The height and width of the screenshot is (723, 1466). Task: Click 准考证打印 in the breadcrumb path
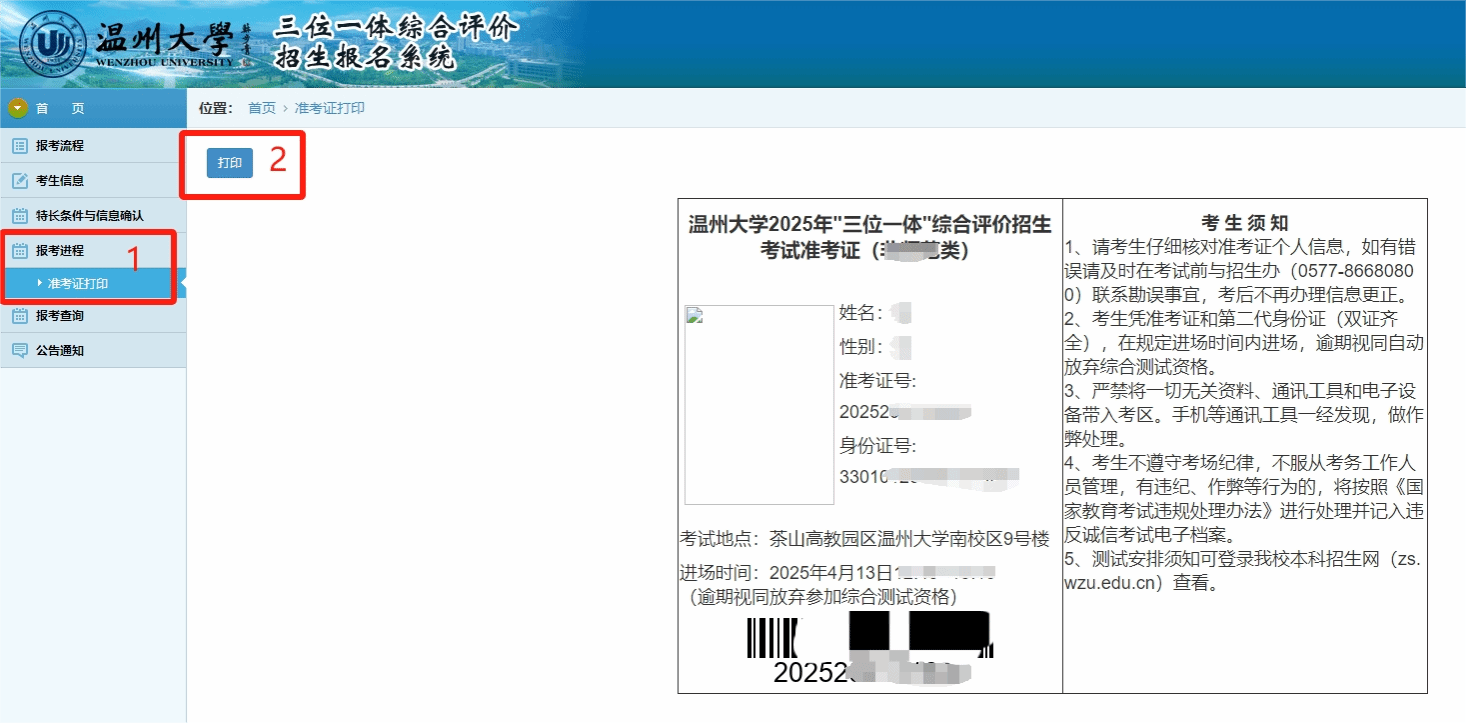329,108
